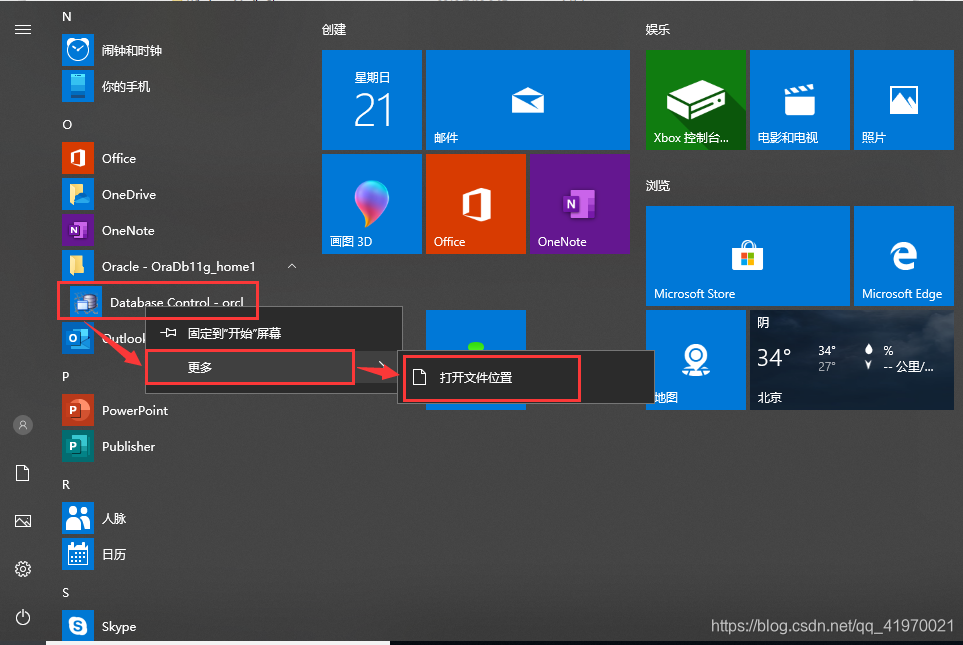Click the 创建 tile group title

click(334, 29)
